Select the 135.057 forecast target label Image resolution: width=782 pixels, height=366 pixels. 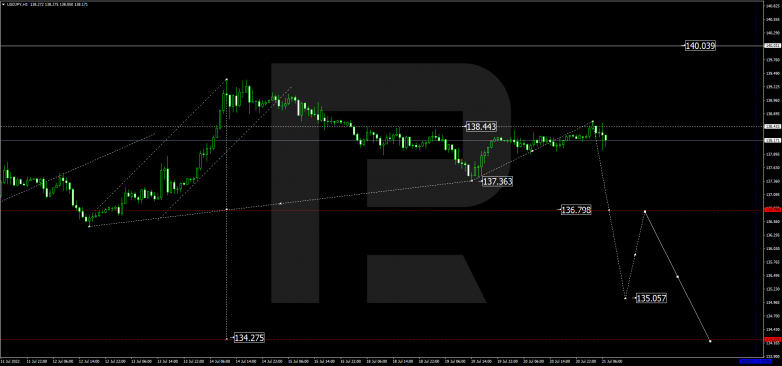click(x=651, y=298)
